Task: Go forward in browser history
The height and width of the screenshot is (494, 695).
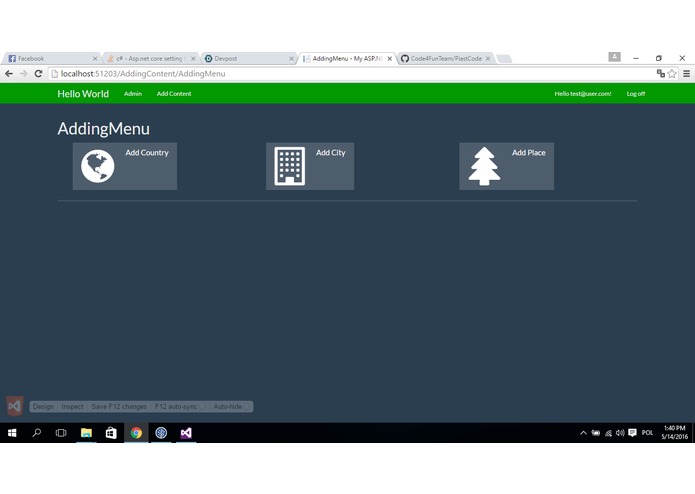Action: coord(23,74)
